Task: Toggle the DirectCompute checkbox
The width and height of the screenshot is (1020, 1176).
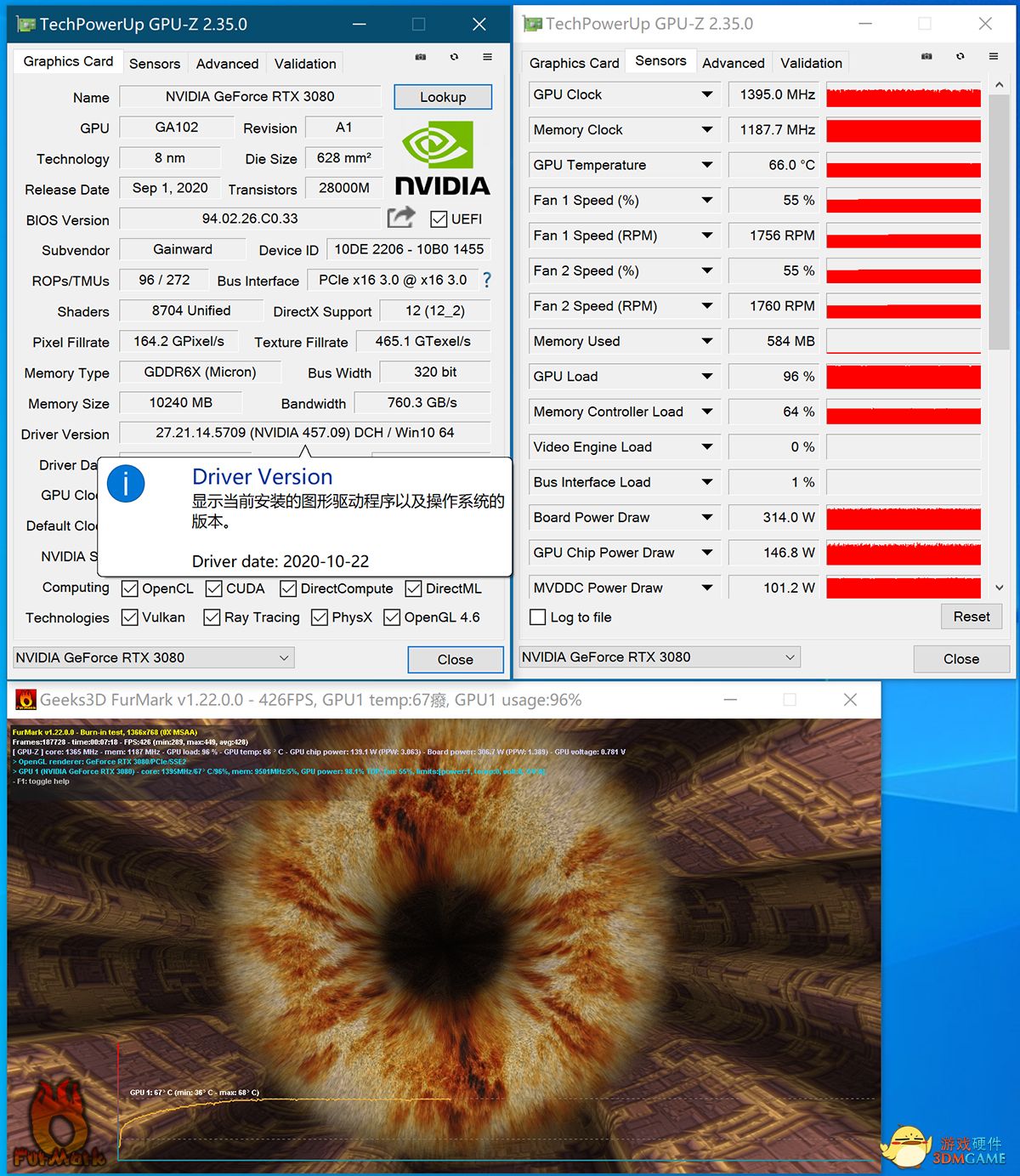Action: pyautogui.click(x=288, y=588)
